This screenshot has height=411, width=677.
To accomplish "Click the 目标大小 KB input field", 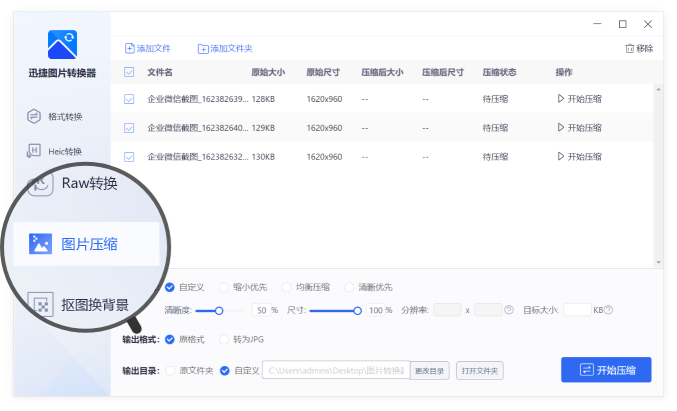I will pos(577,310).
